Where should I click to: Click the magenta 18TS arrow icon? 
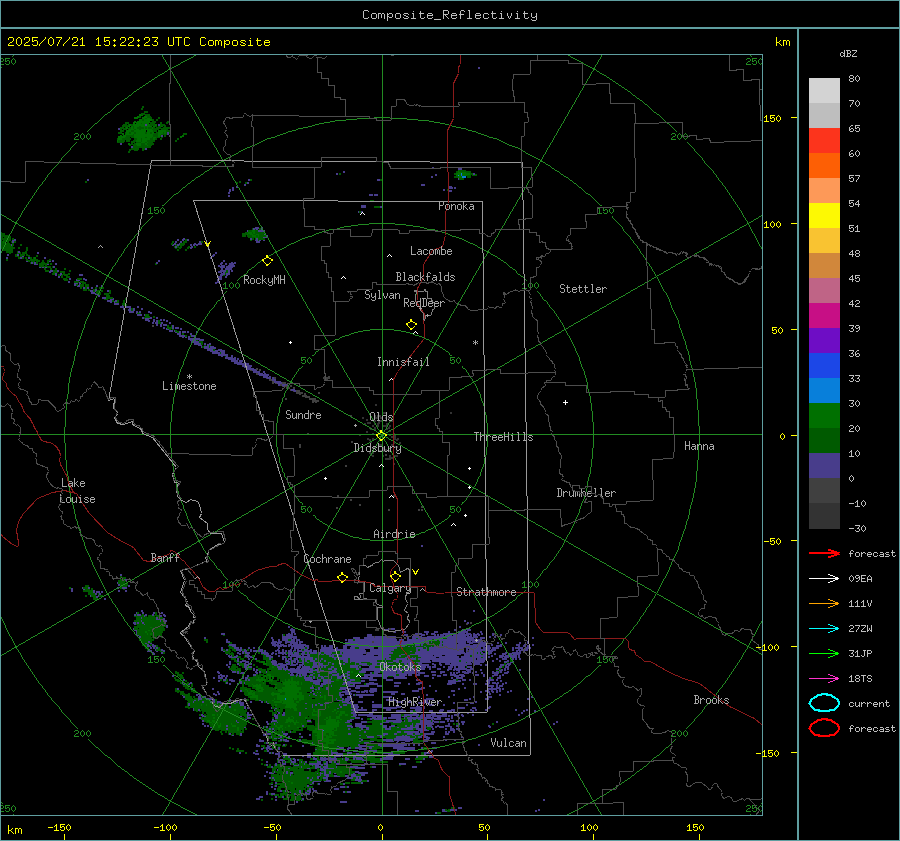click(824, 679)
